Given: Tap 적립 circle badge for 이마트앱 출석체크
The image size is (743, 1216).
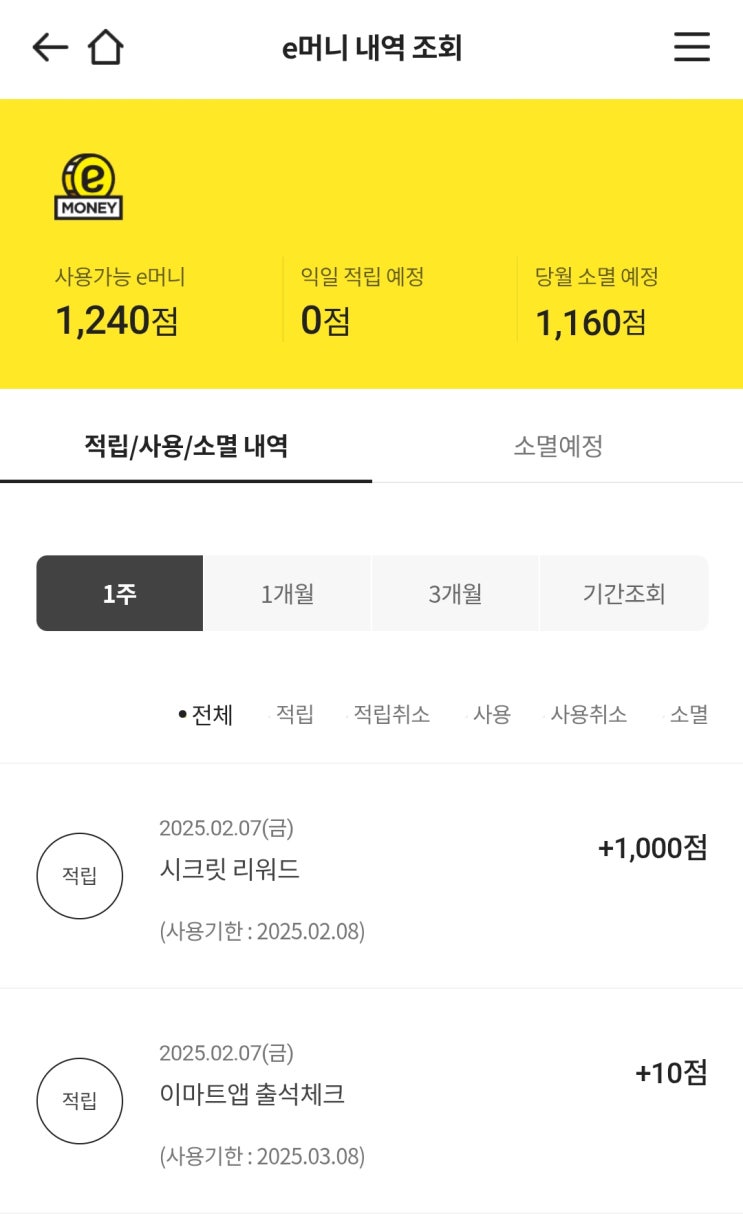Looking at the screenshot, I should pyautogui.click(x=80, y=1101).
